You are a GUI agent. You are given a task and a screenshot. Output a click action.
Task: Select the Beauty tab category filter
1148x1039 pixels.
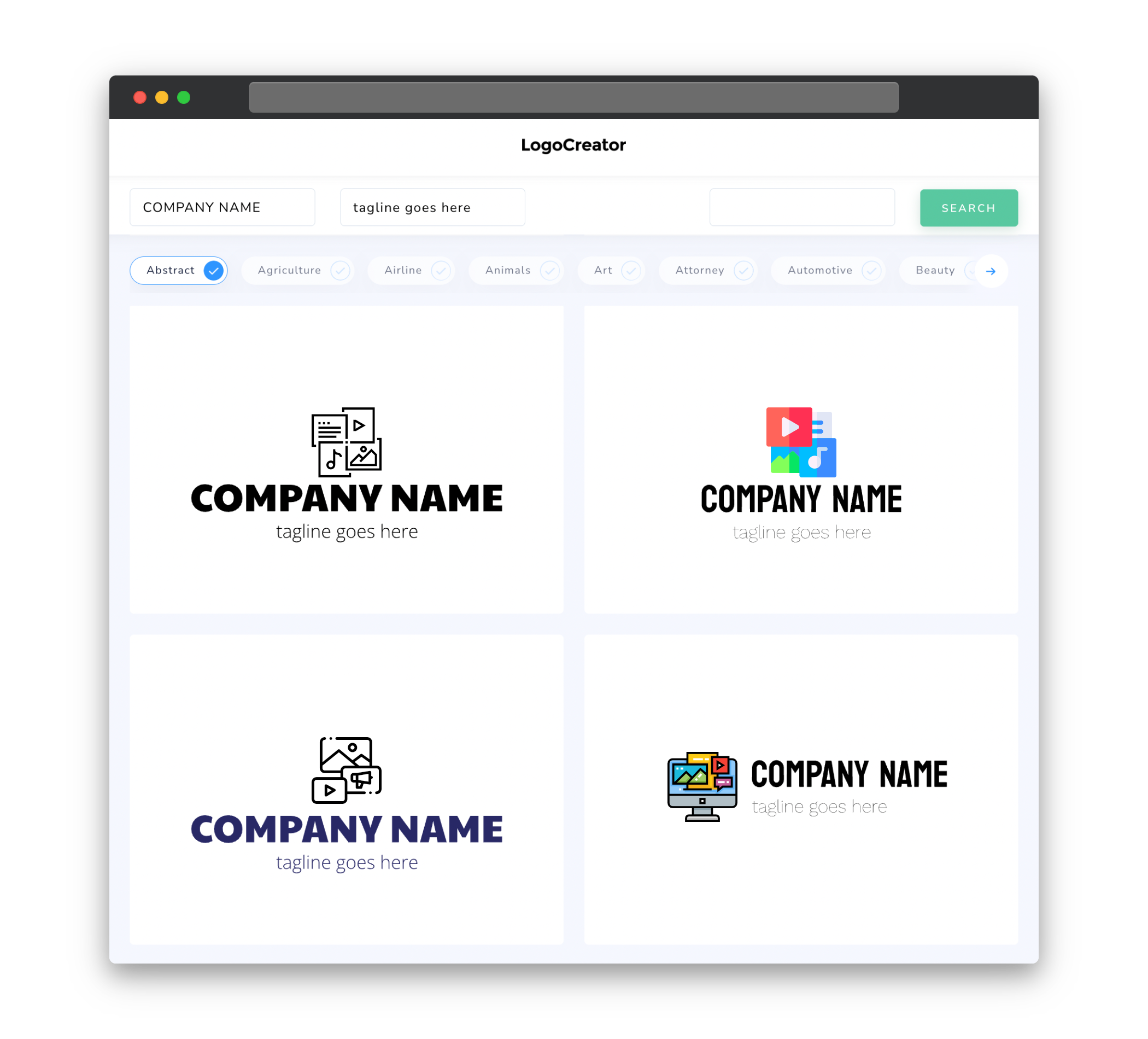935,270
